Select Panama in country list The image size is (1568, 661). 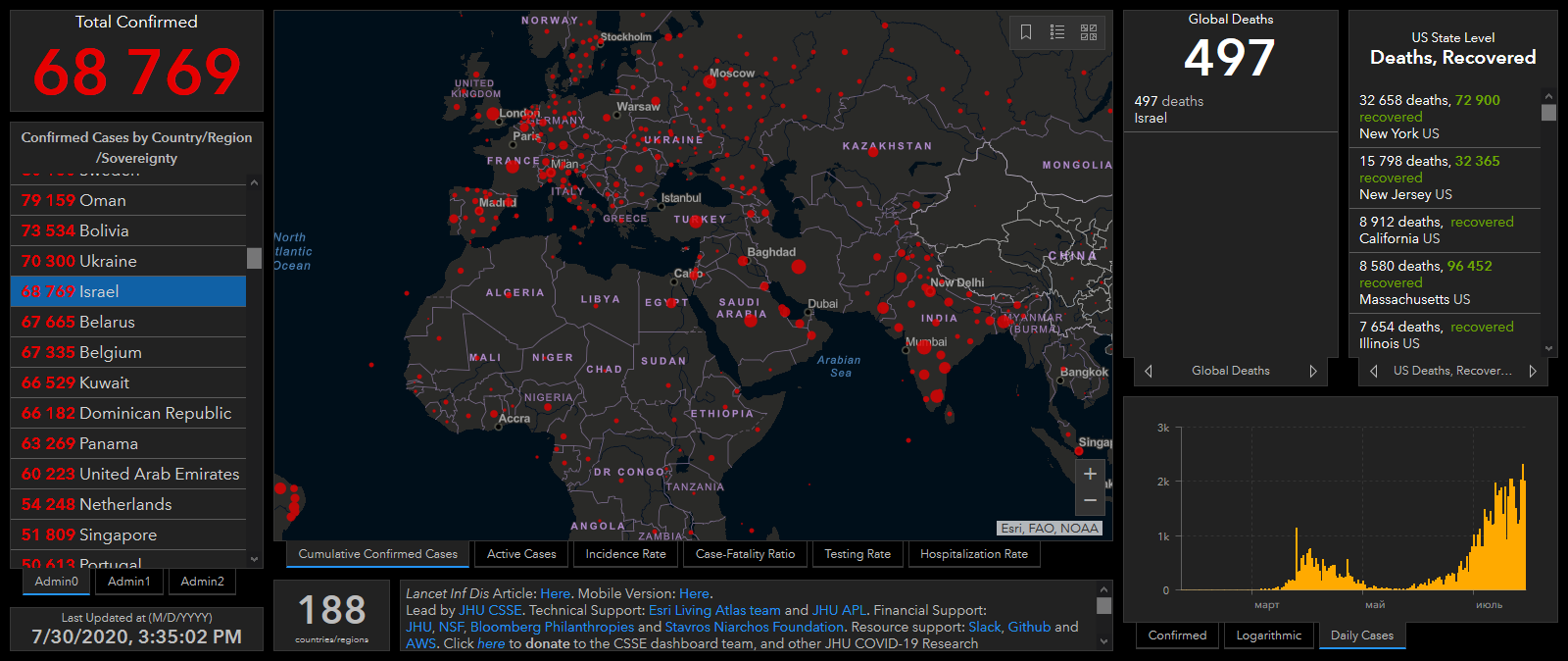coord(128,443)
